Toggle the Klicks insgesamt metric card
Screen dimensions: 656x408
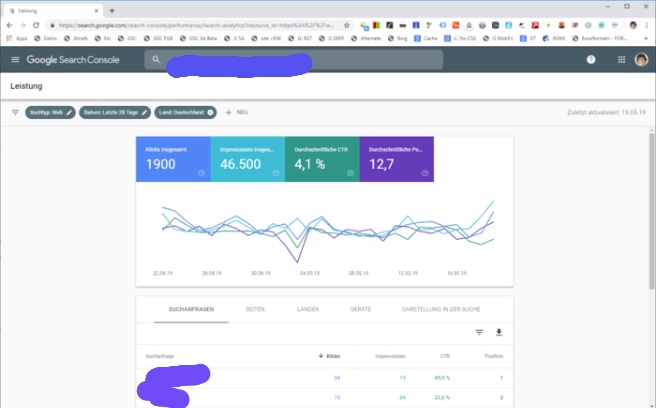click(x=173, y=160)
